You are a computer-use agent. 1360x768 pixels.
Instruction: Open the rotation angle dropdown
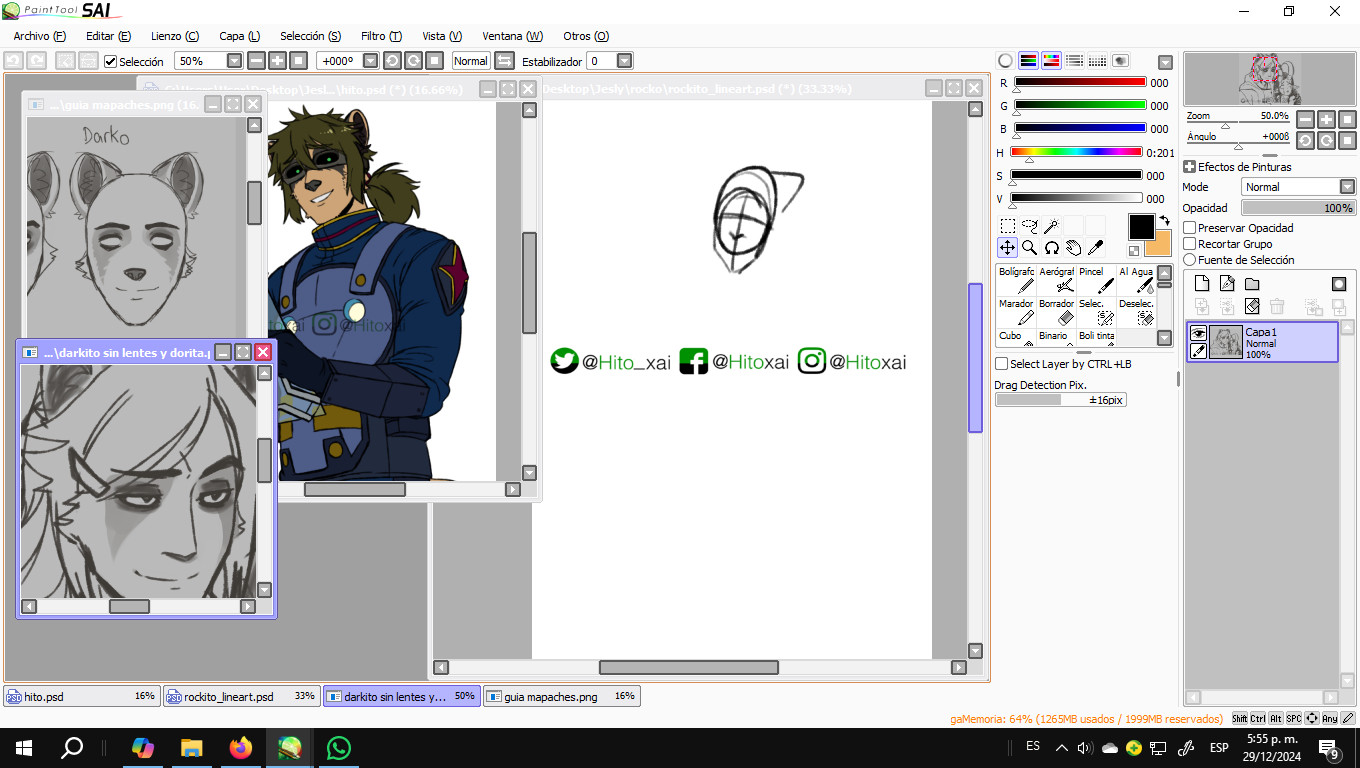(371, 61)
